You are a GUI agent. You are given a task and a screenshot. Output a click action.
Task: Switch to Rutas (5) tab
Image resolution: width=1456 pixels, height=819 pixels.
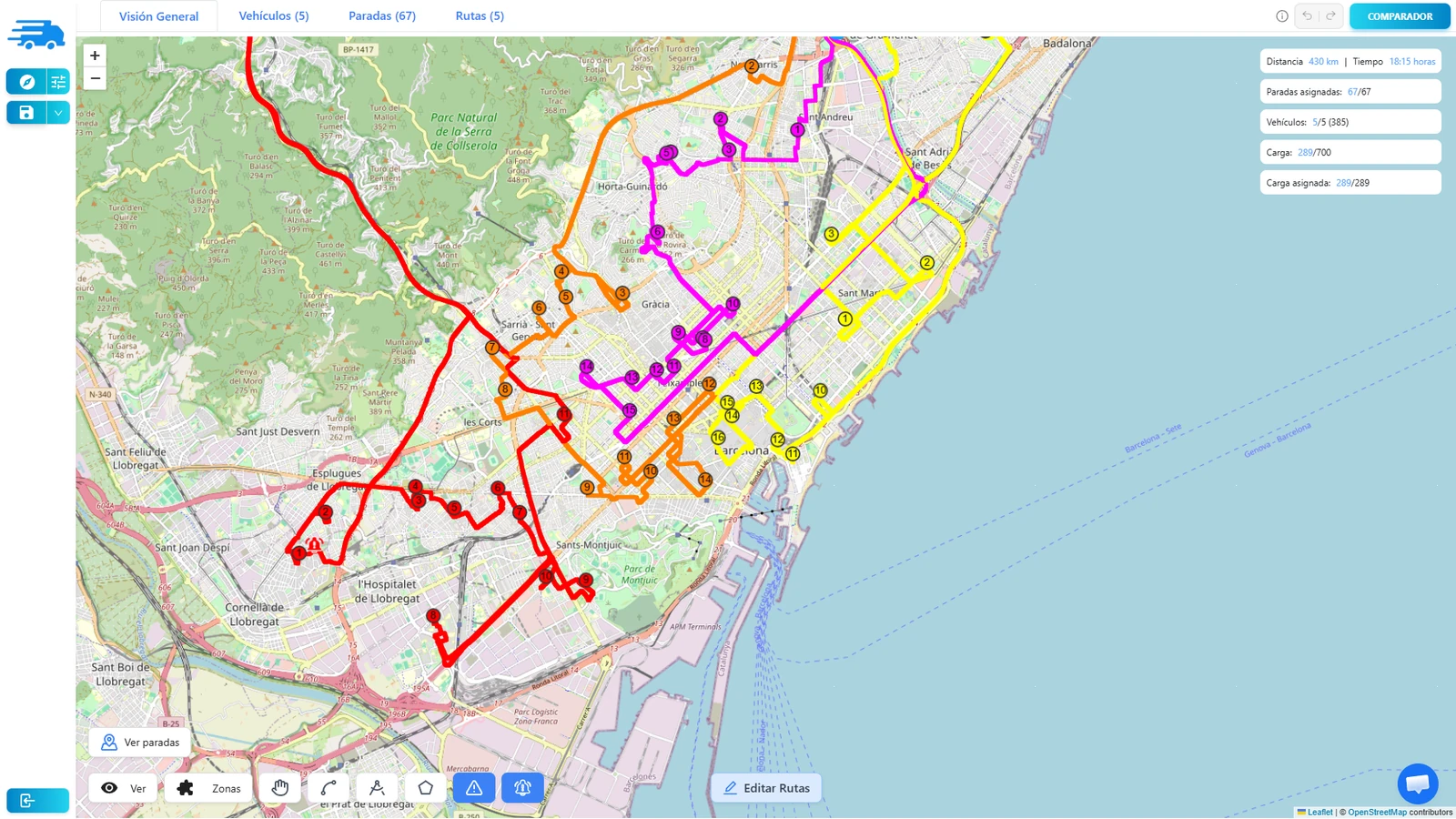pyautogui.click(x=480, y=16)
